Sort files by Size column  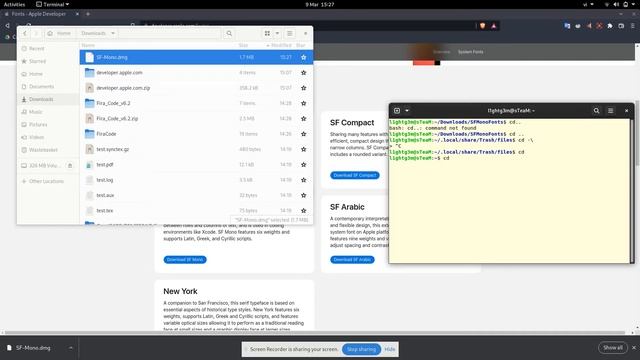[x=244, y=45]
